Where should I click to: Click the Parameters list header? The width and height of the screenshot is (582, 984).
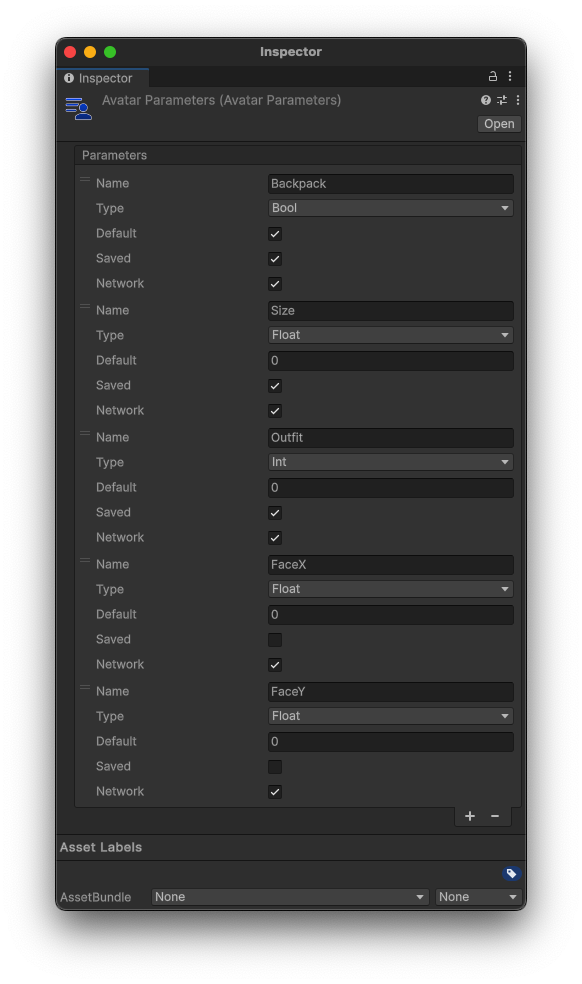click(298, 155)
